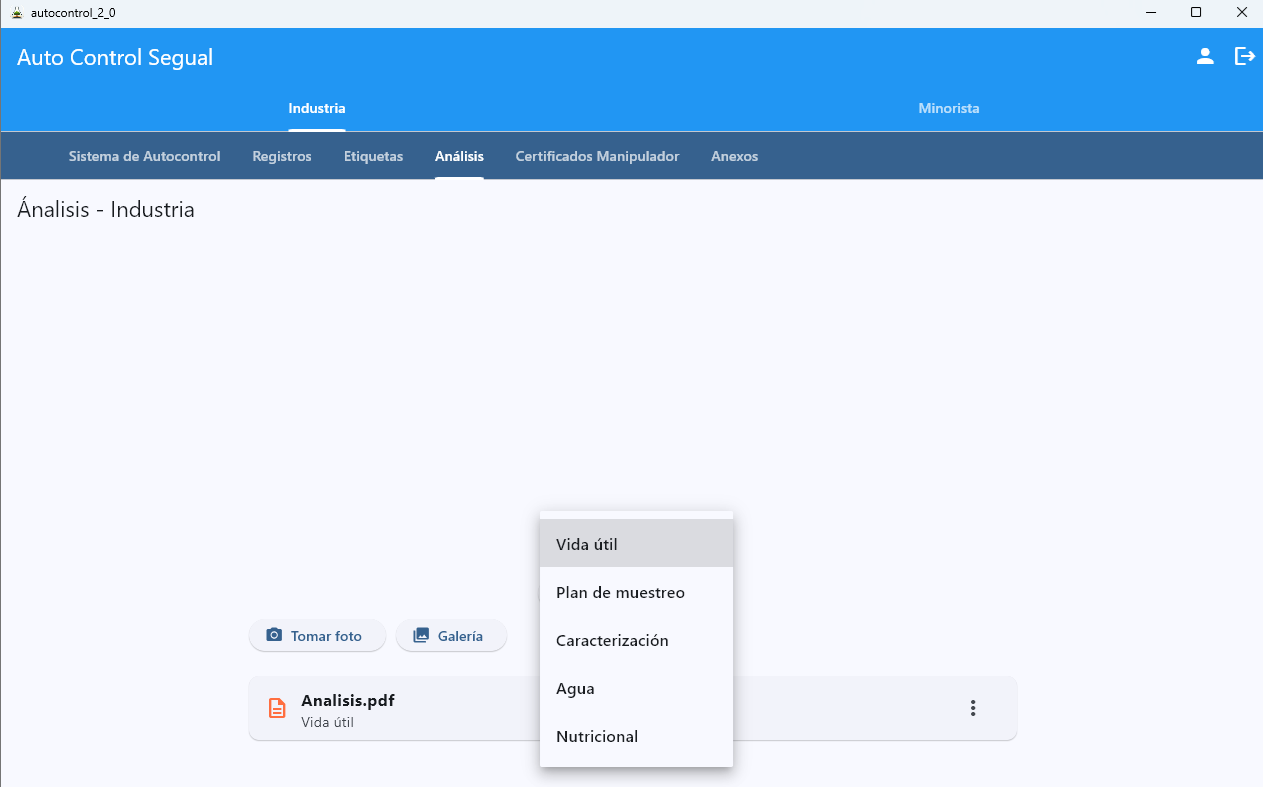Click the logout icon
Screen dimensions: 1264x787
[1245, 57]
